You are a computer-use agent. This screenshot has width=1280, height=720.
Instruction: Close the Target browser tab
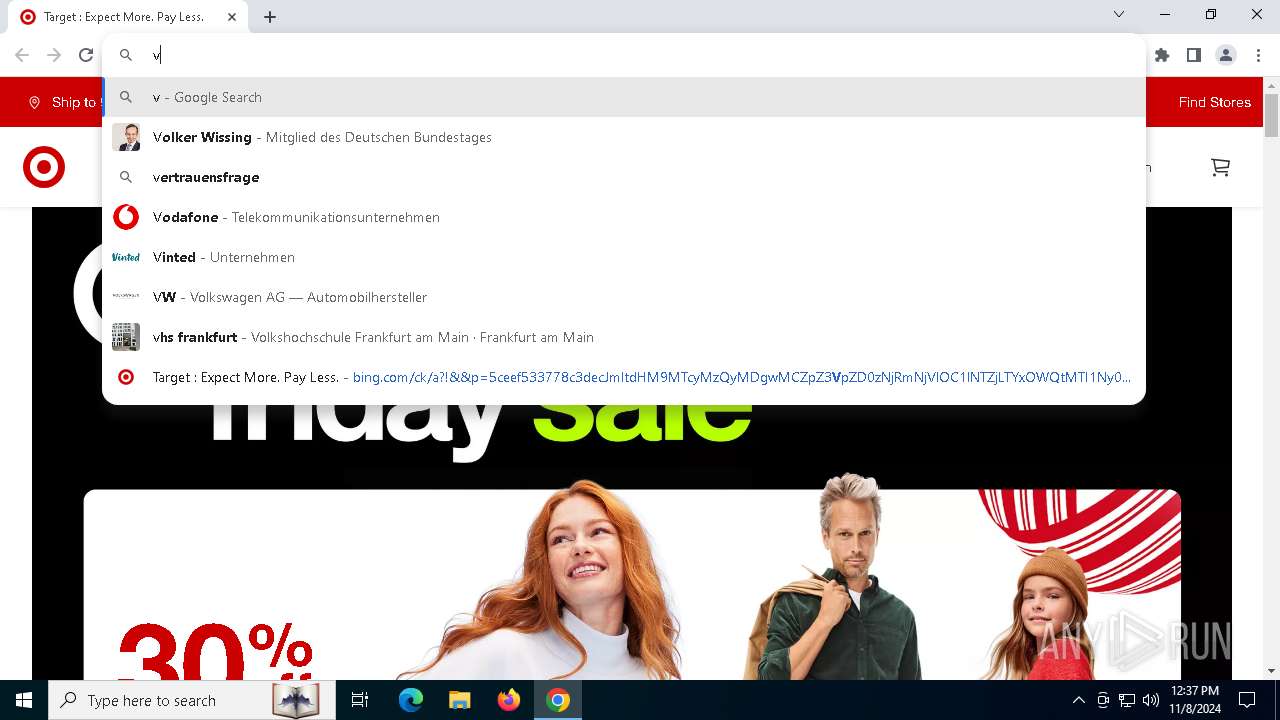click(x=232, y=17)
